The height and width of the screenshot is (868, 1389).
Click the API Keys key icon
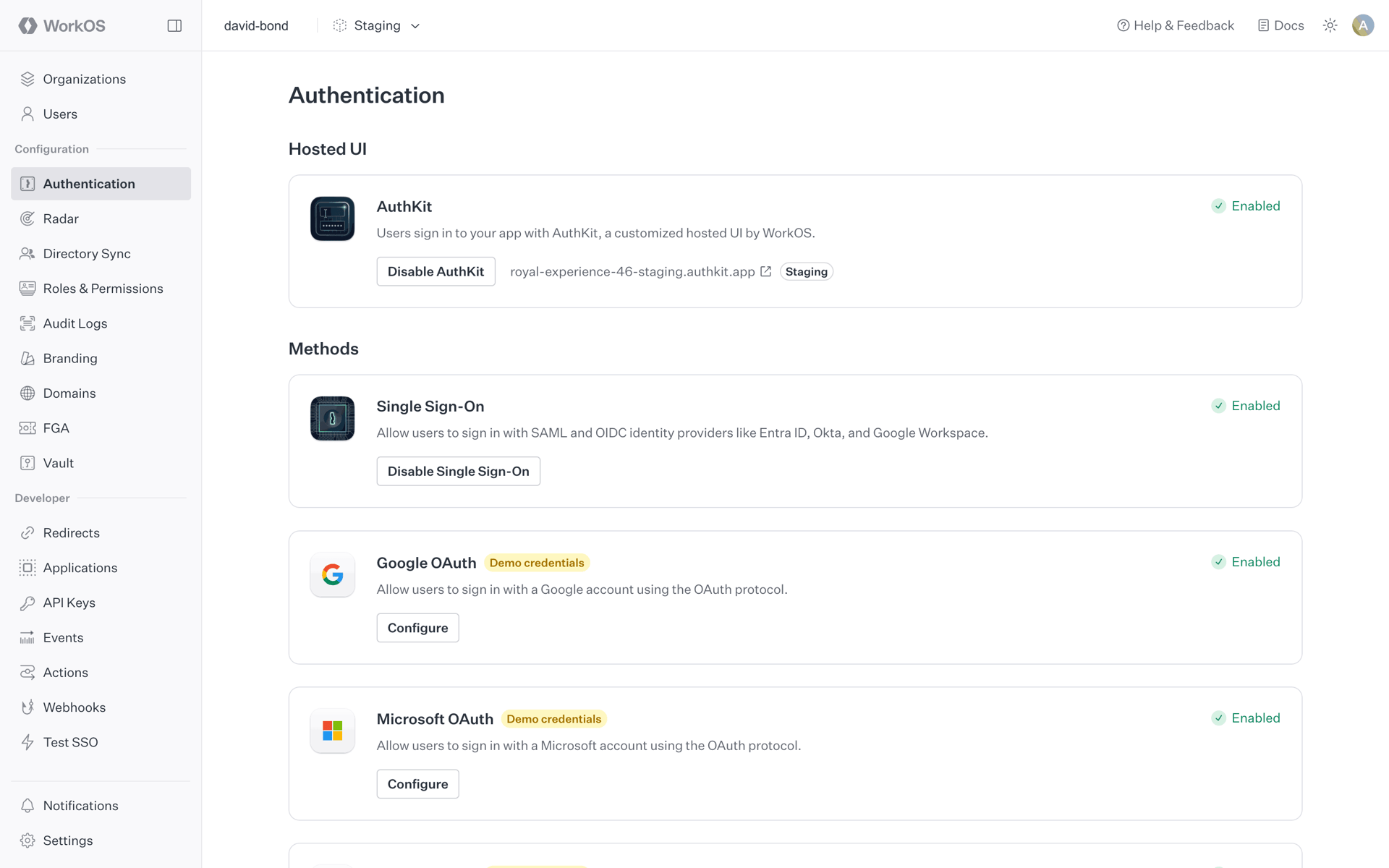point(27,603)
